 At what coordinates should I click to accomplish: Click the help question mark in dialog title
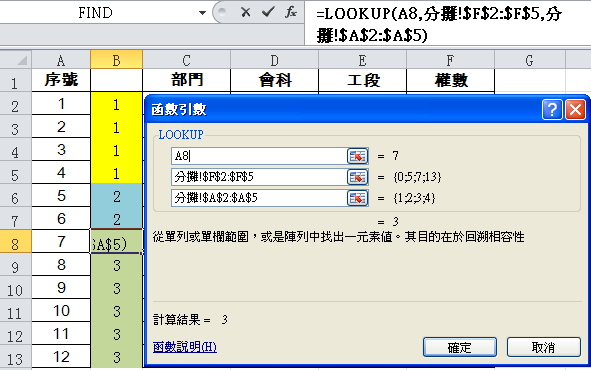click(x=552, y=110)
